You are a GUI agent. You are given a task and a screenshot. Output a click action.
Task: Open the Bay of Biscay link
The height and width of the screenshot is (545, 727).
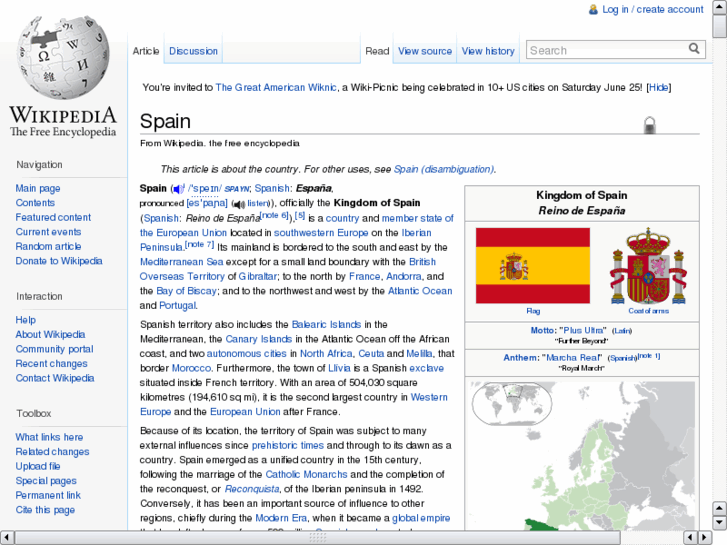186,291
